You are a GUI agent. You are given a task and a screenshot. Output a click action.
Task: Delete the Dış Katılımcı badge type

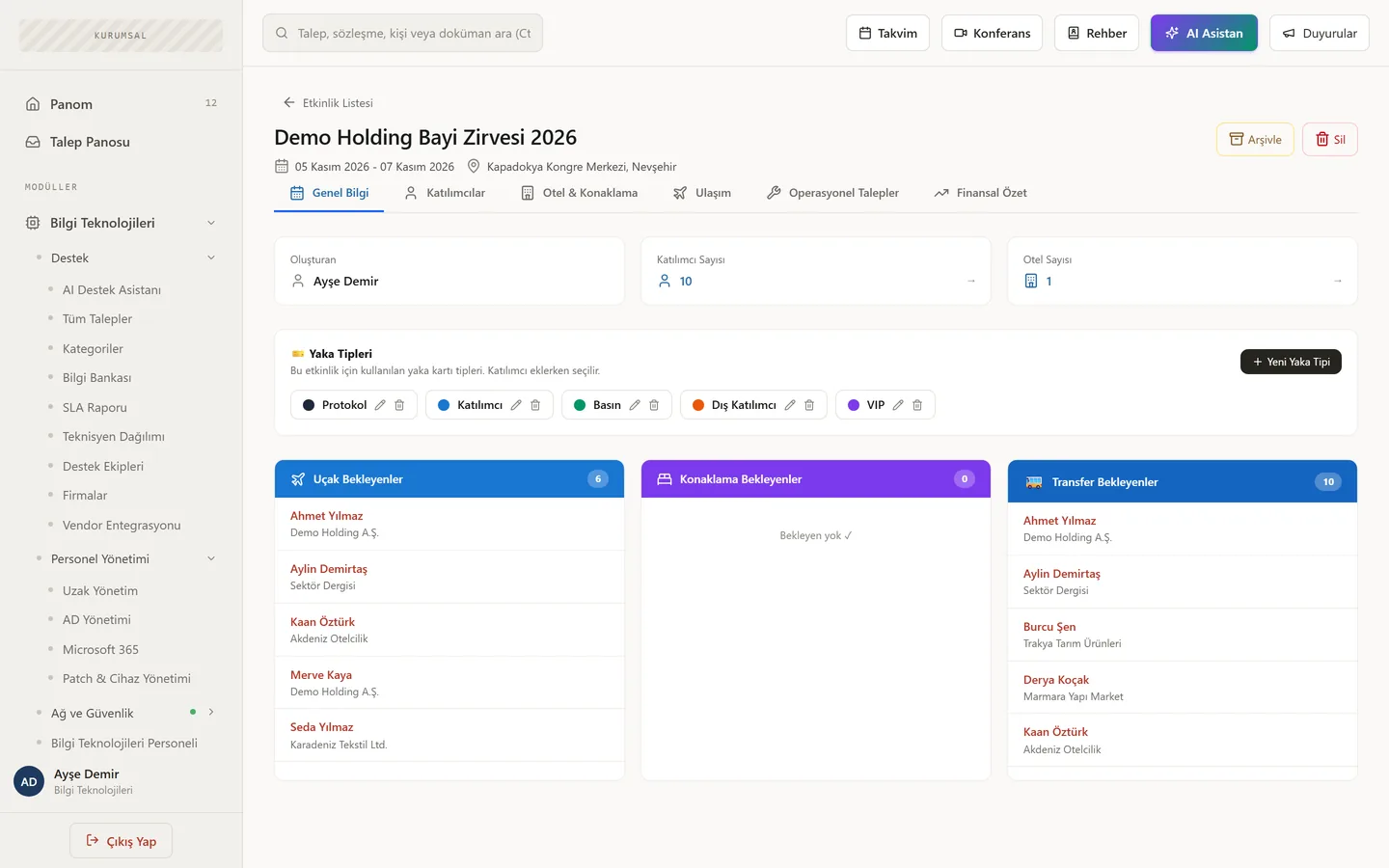(x=809, y=405)
